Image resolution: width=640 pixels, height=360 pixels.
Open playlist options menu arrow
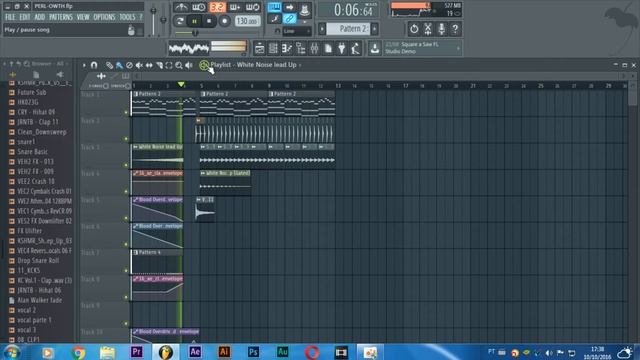[84, 65]
